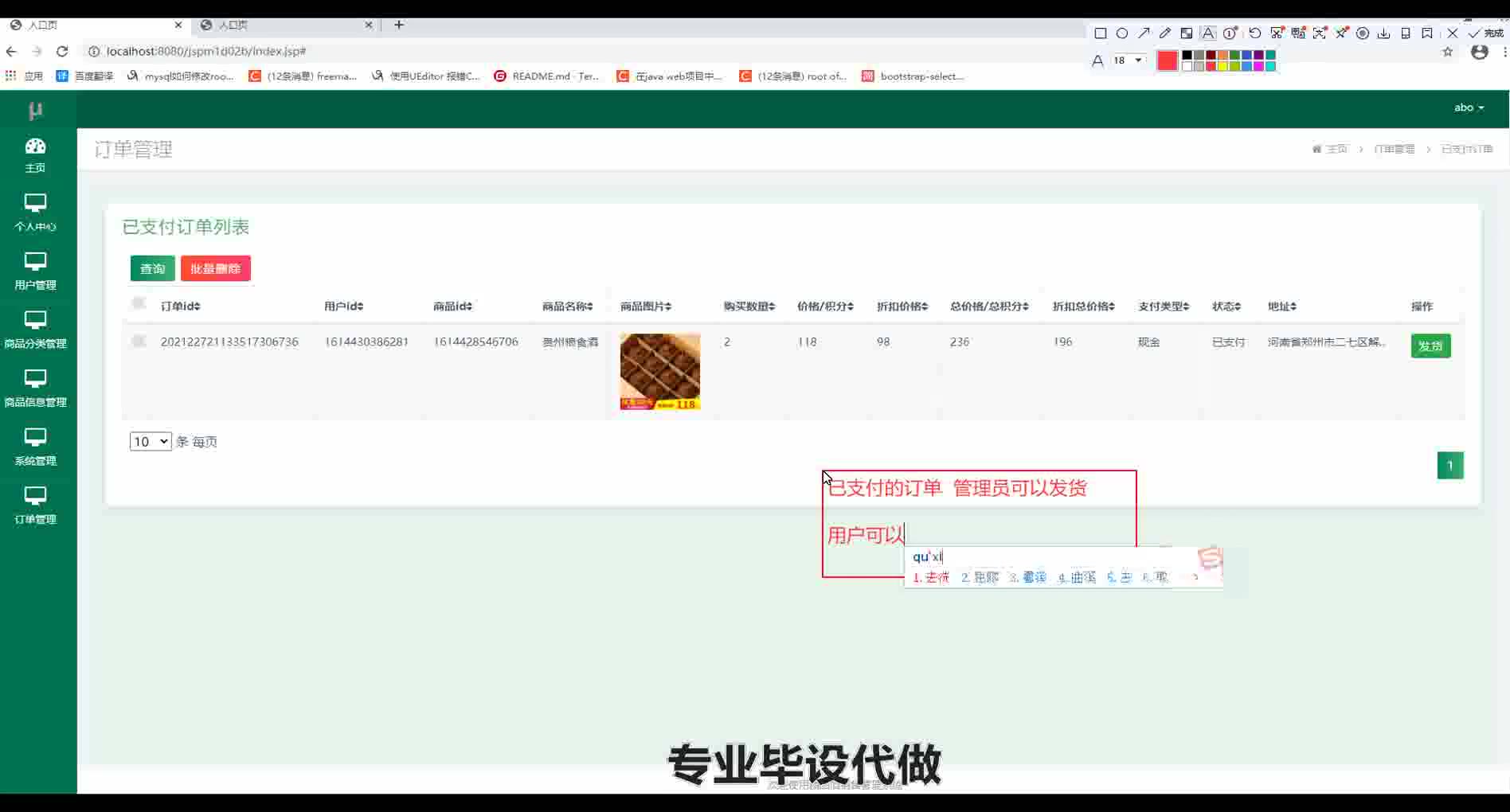Screen dimensions: 1510x812
Task: Open 商品分类管理 in the sidebar
Action: pos(35,330)
